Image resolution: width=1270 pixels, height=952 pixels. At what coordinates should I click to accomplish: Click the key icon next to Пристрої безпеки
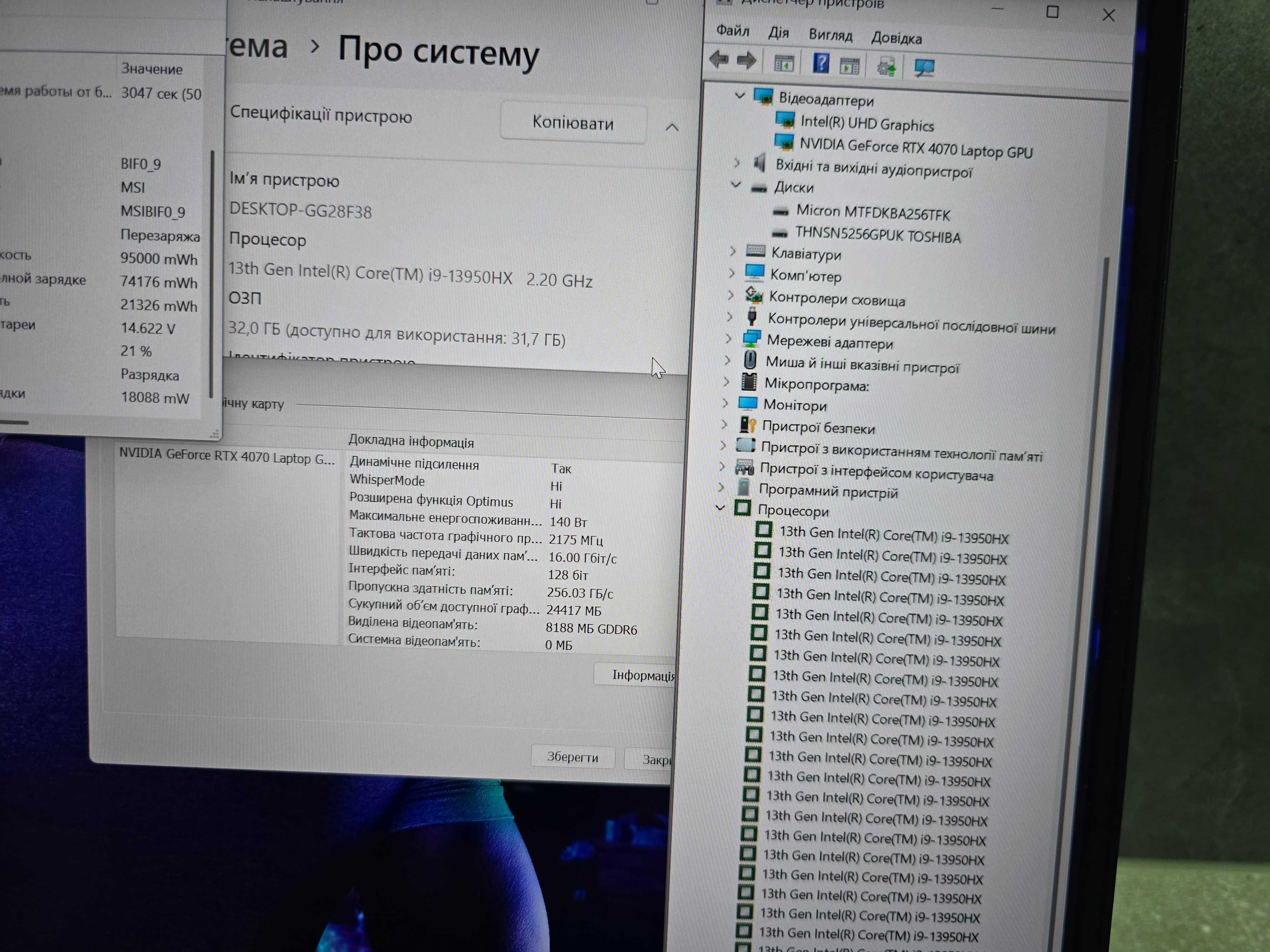coord(747,425)
